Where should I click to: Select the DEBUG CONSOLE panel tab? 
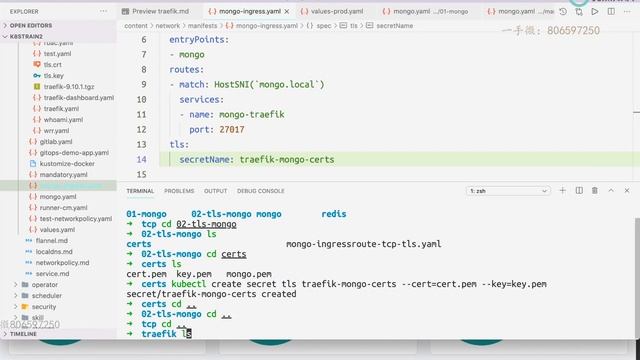[x=260, y=191]
